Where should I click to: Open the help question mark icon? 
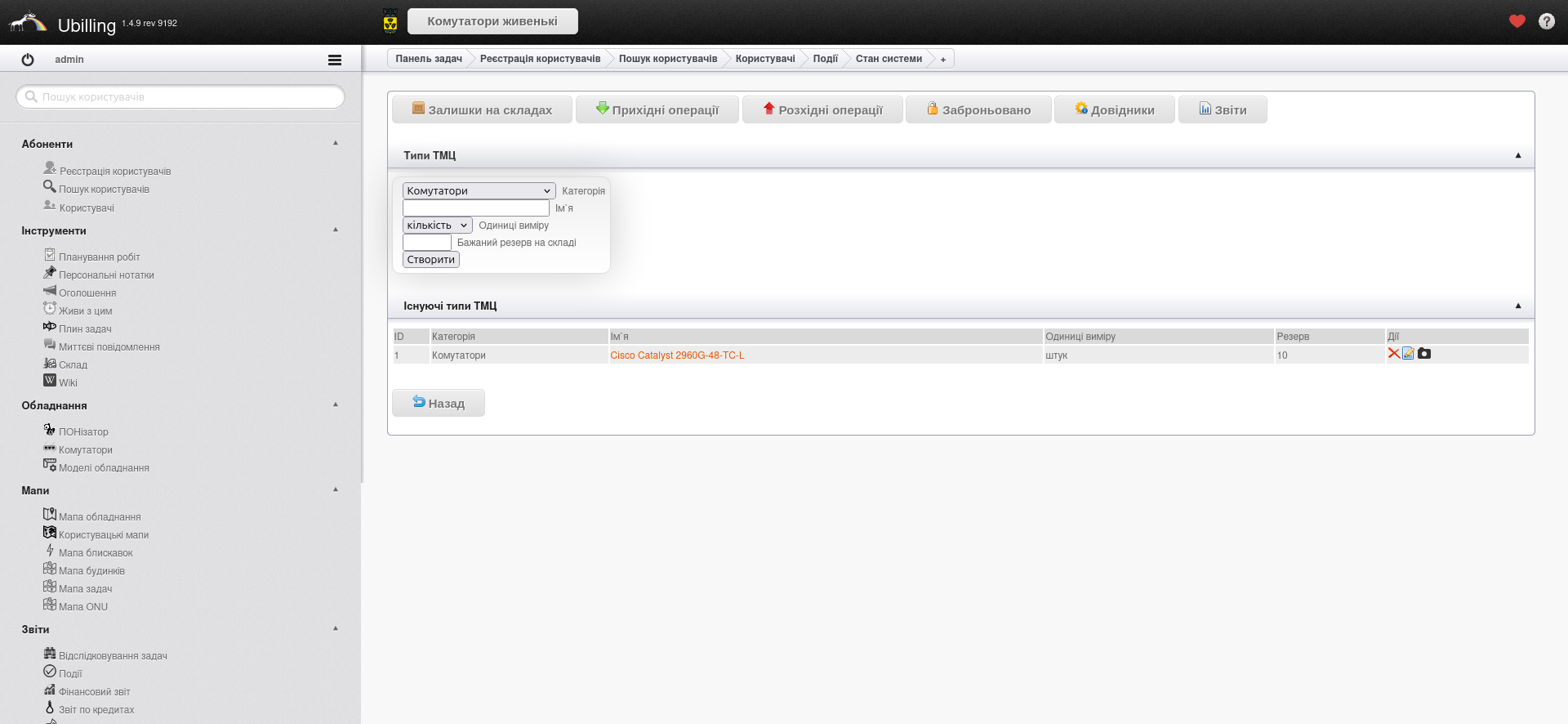click(x=1546, y=21)
